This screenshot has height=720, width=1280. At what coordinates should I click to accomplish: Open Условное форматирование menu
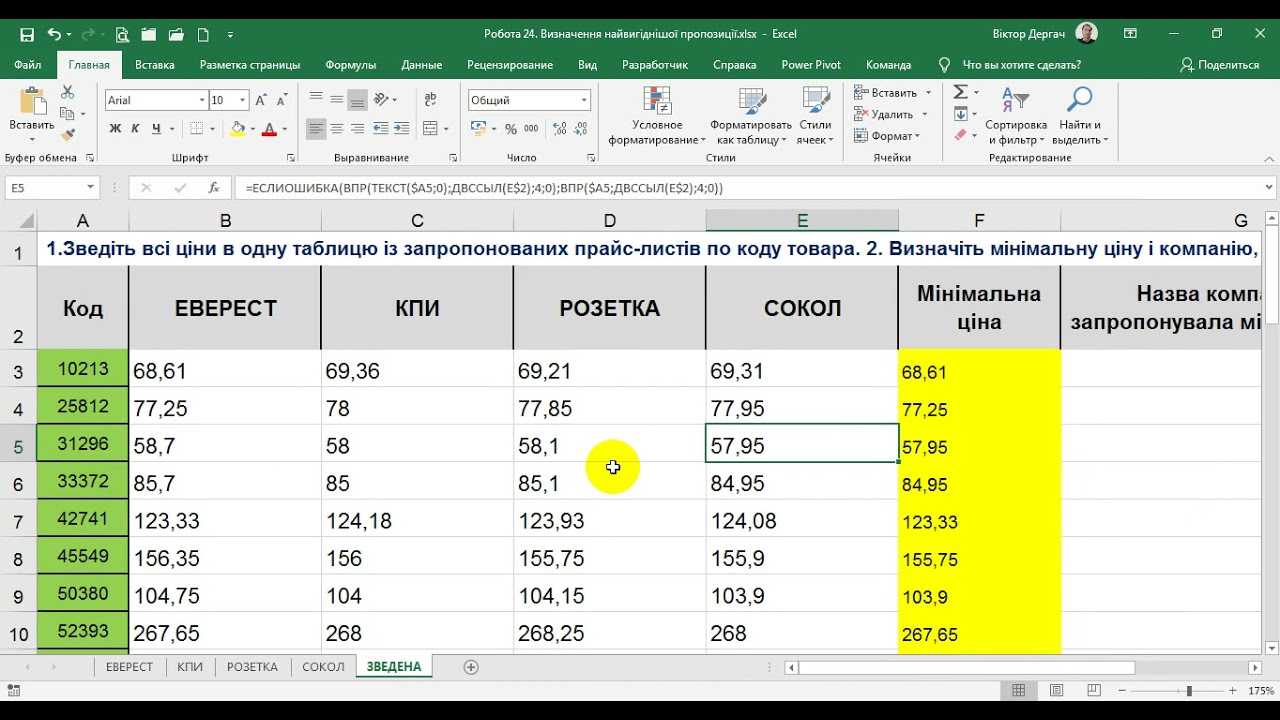click(658, 117)
